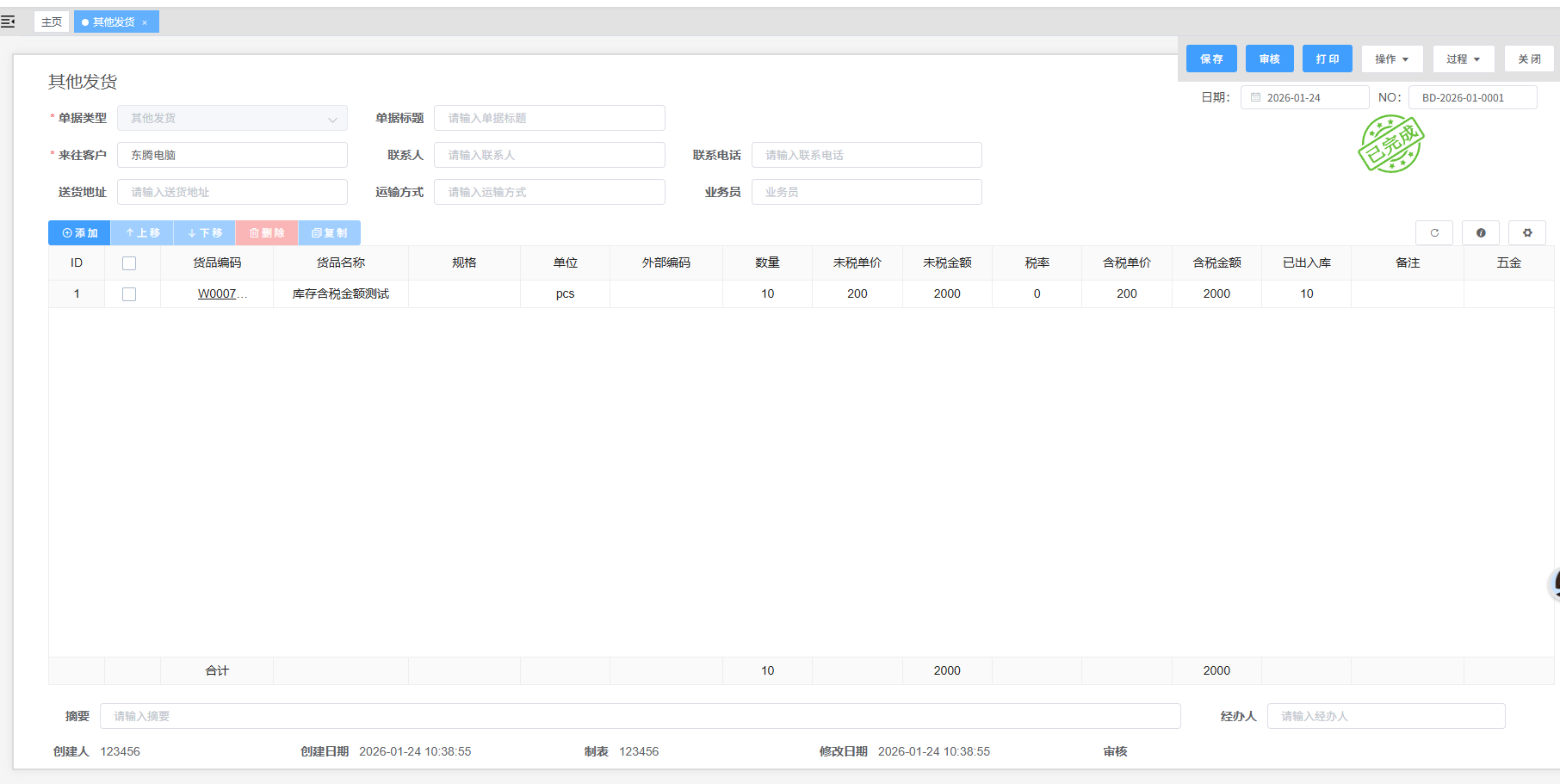Click the green 已完成 stamp
The width and height of the screenshot is (1560, 784).
point(1390,145)
